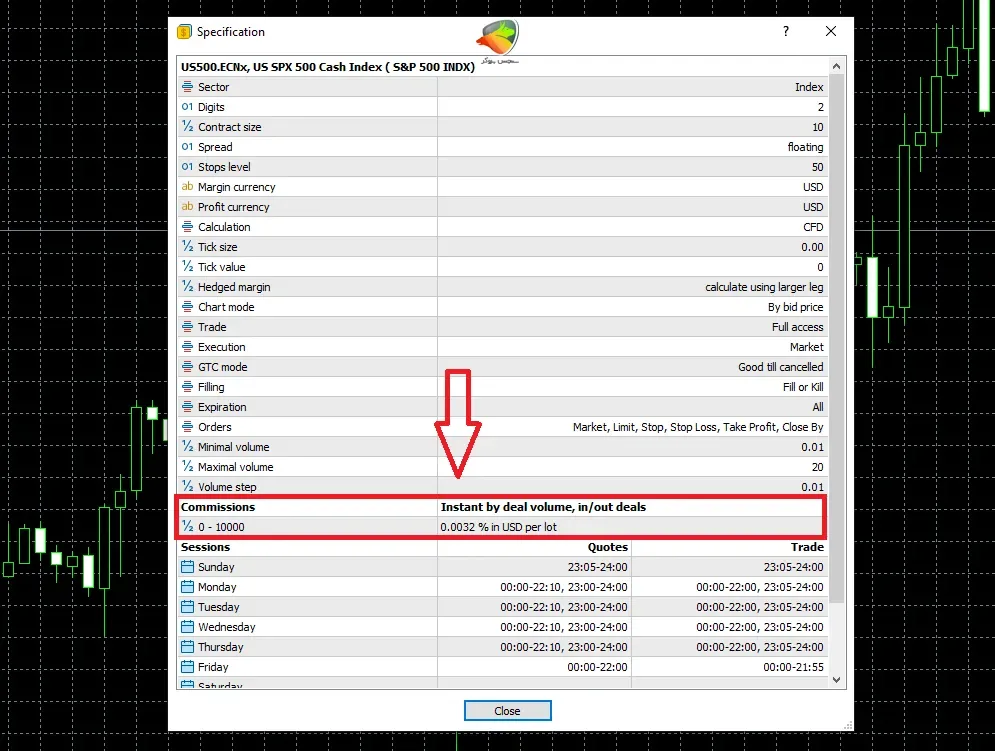Click the Minimal volume row icon
This screenshot has width=995, height=751.
(187, 446)
